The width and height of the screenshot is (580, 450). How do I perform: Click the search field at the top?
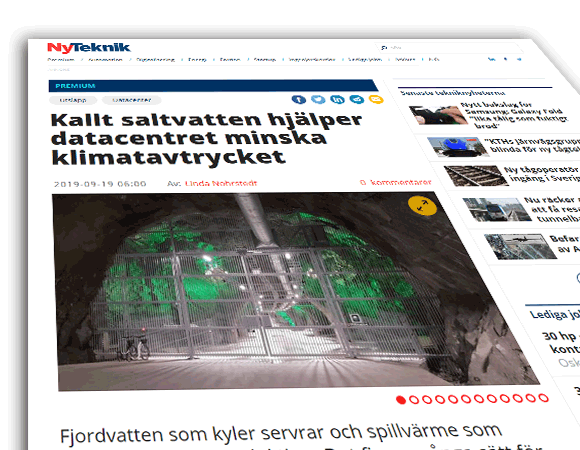tap(449, 48)
